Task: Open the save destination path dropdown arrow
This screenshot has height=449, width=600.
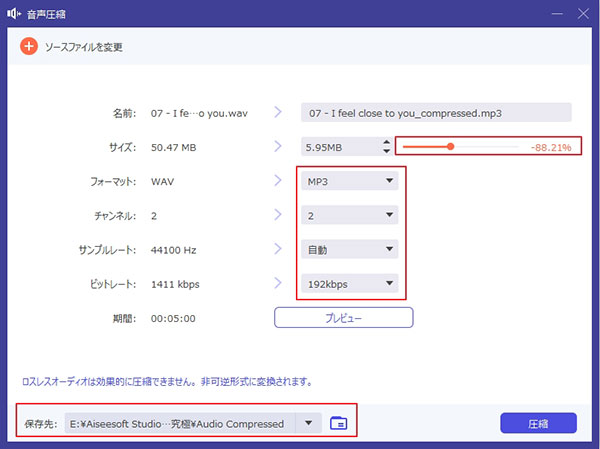Action: click(308, 423)
